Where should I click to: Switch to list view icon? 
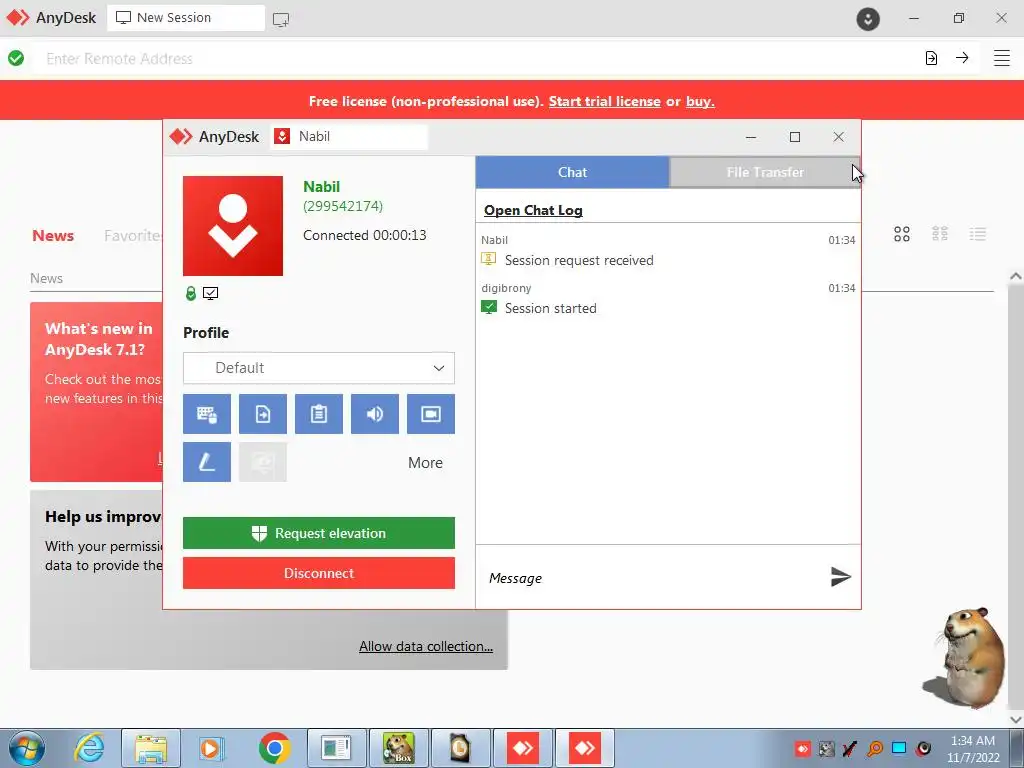click(978, 234)
